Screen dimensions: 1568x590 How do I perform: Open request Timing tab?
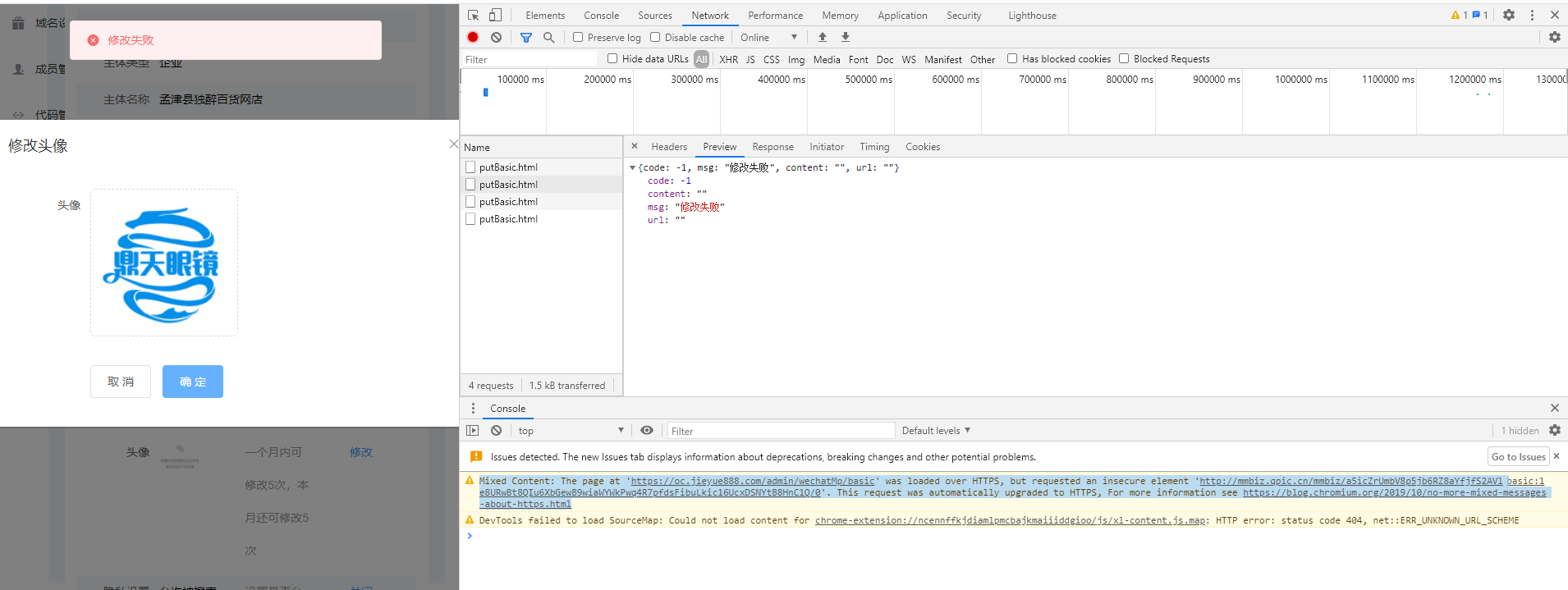pos(874,146)
